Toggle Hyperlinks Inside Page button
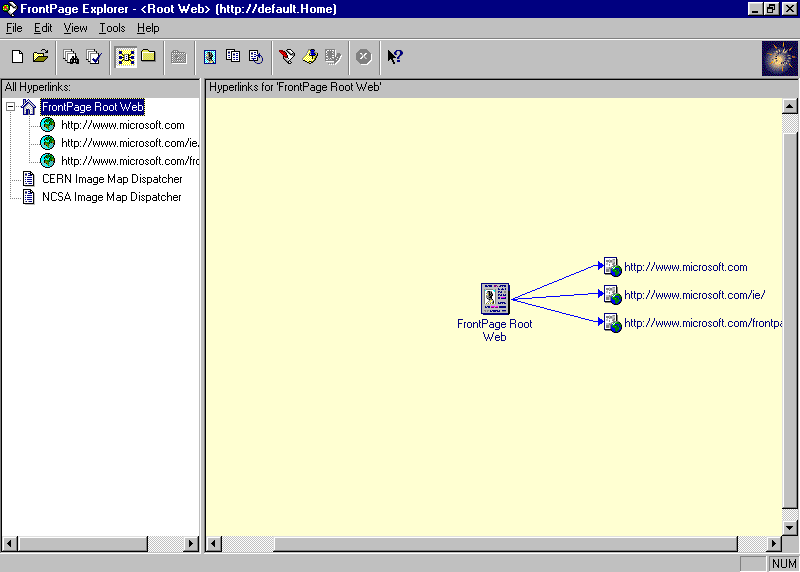The image size is (800, 572). 256,57
